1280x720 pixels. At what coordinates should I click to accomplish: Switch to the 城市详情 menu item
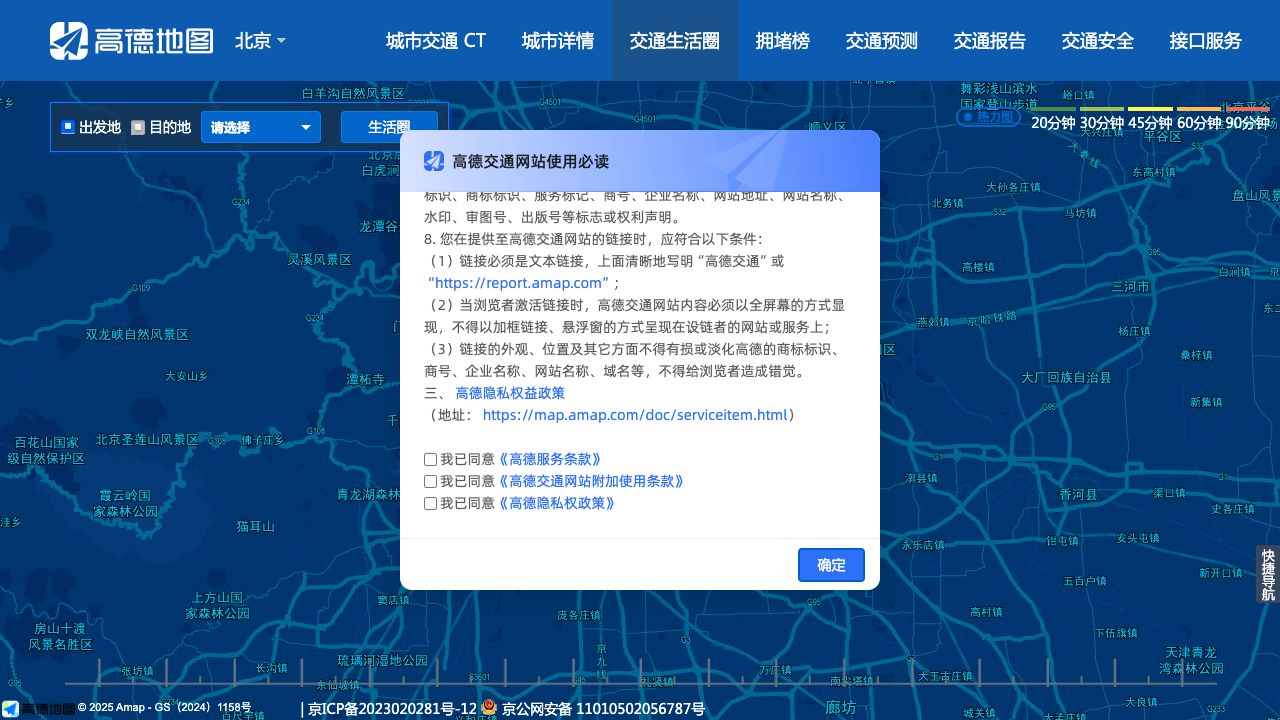click(x=557, y=41)
